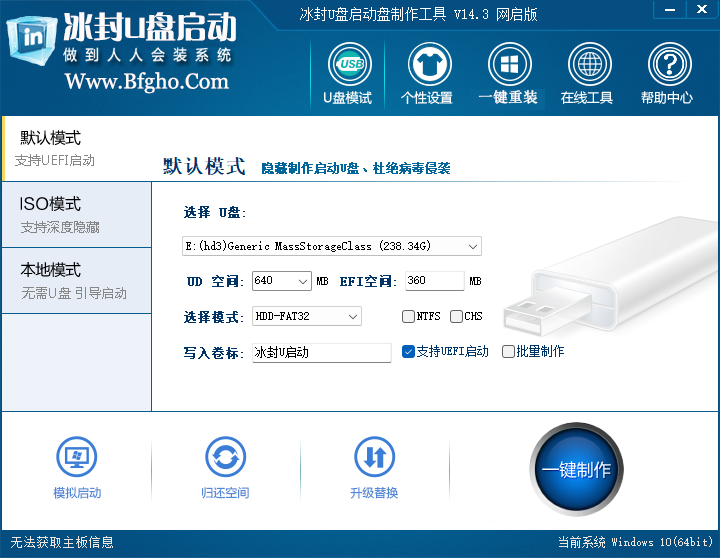Click the 归还空间 label
The width and height of the screenshot is (720, 558).
click(225, 493)
